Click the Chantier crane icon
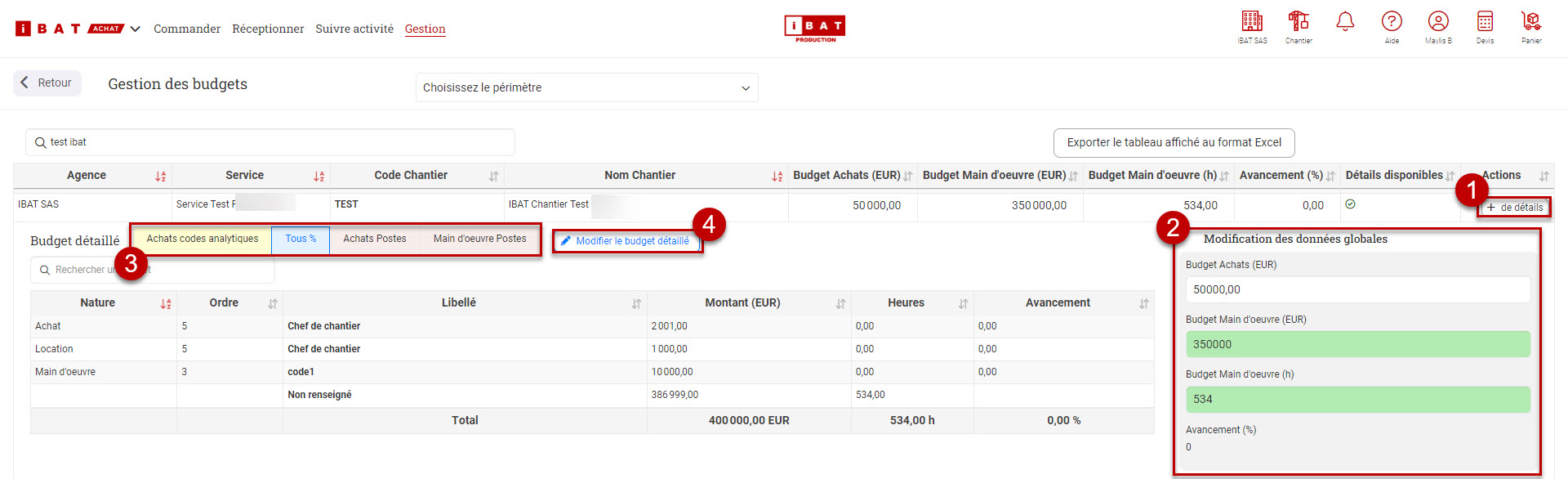This screenshot has width=1568, height=479. (x=1298, y=22)
